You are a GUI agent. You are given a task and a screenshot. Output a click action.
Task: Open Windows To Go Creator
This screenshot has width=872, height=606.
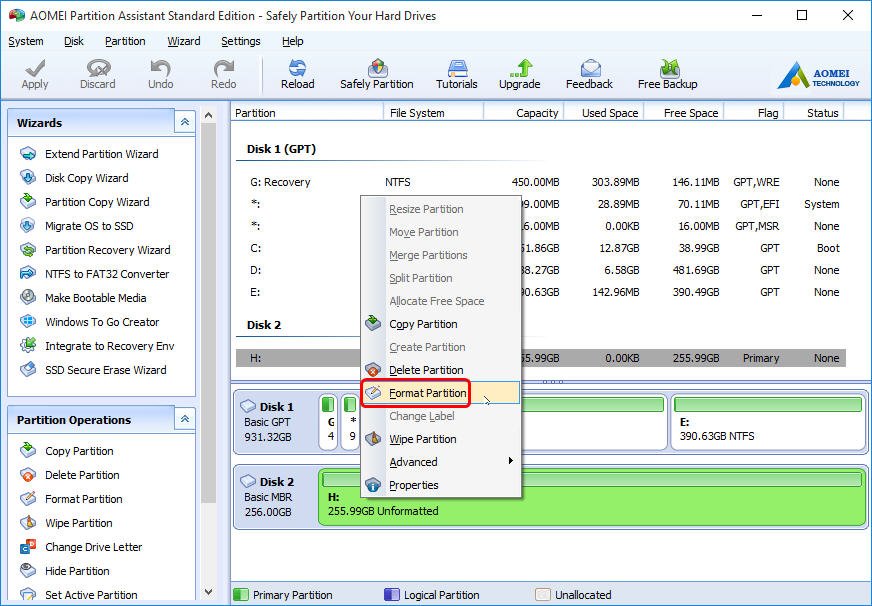coord(90,321)
